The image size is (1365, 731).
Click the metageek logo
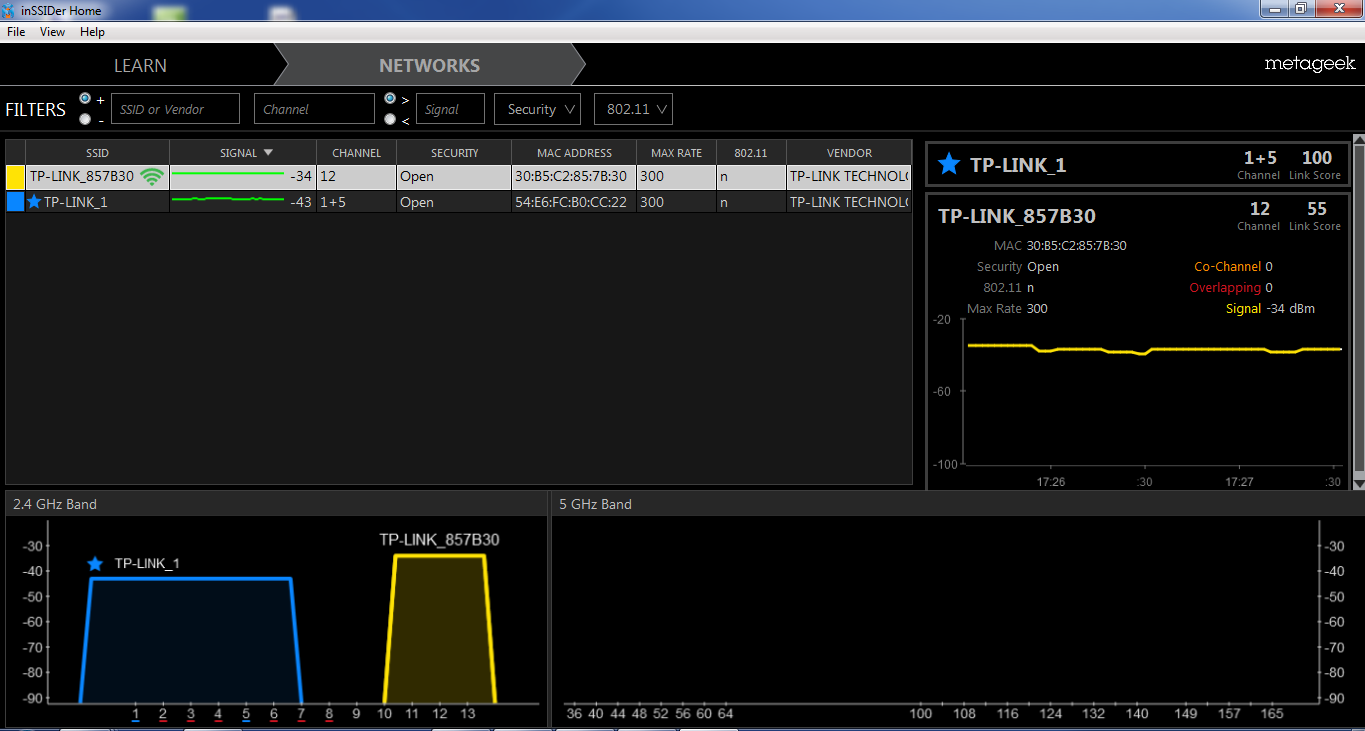pyautogui.click(x=1309, y=64)
